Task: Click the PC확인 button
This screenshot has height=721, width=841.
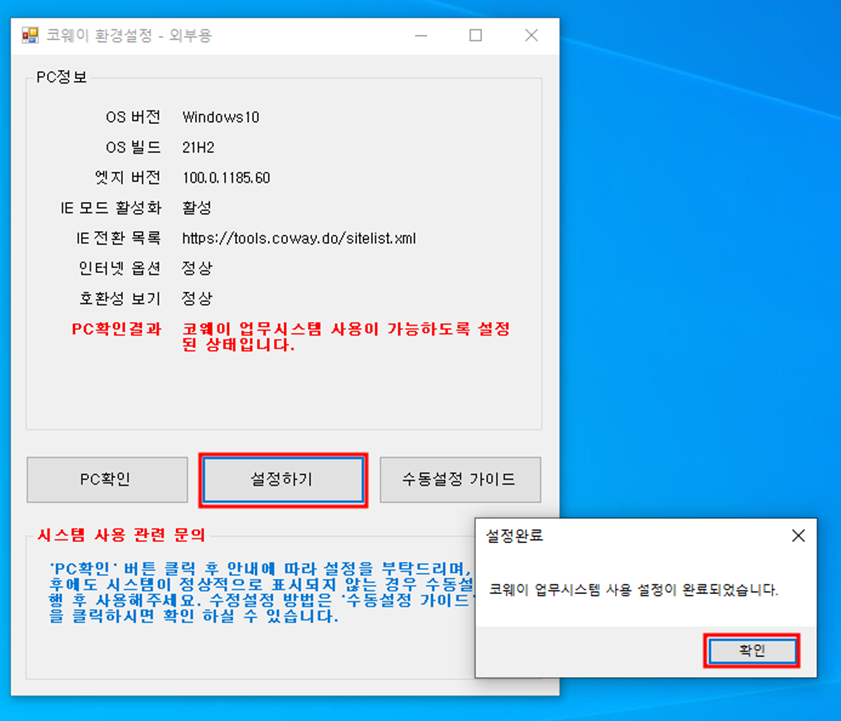Action: coord(107,480)
